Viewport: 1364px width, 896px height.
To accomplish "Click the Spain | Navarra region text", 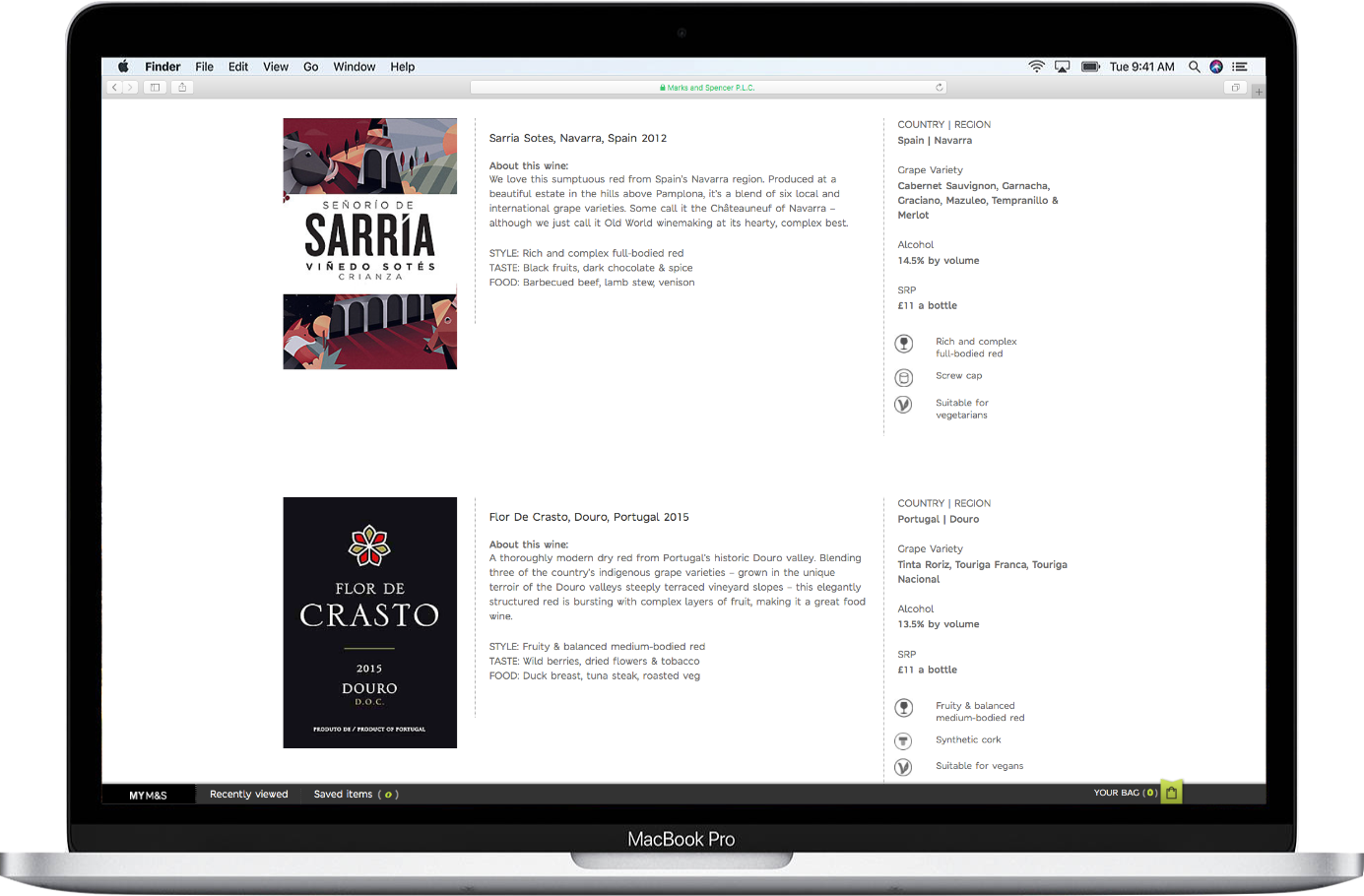I will [x=935, y=141].
